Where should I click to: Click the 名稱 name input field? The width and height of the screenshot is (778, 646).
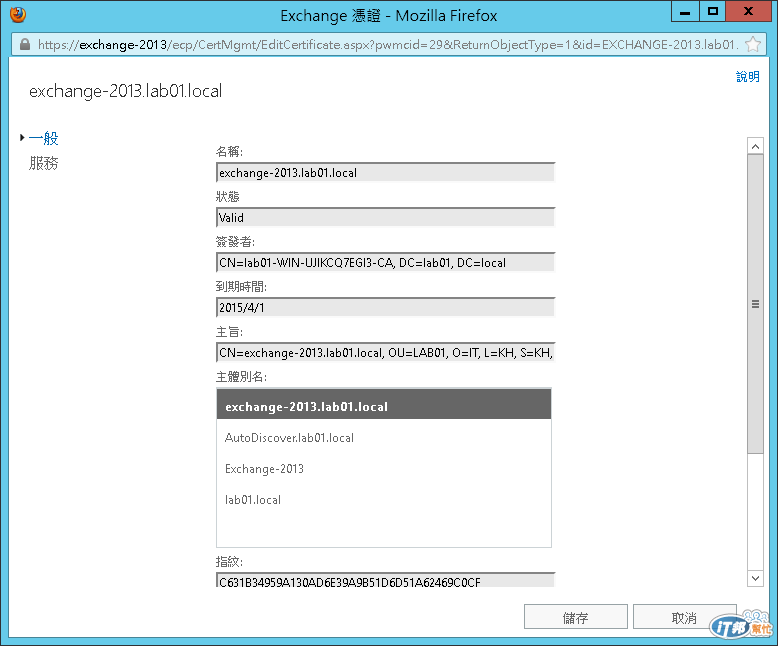coord(386,173)
